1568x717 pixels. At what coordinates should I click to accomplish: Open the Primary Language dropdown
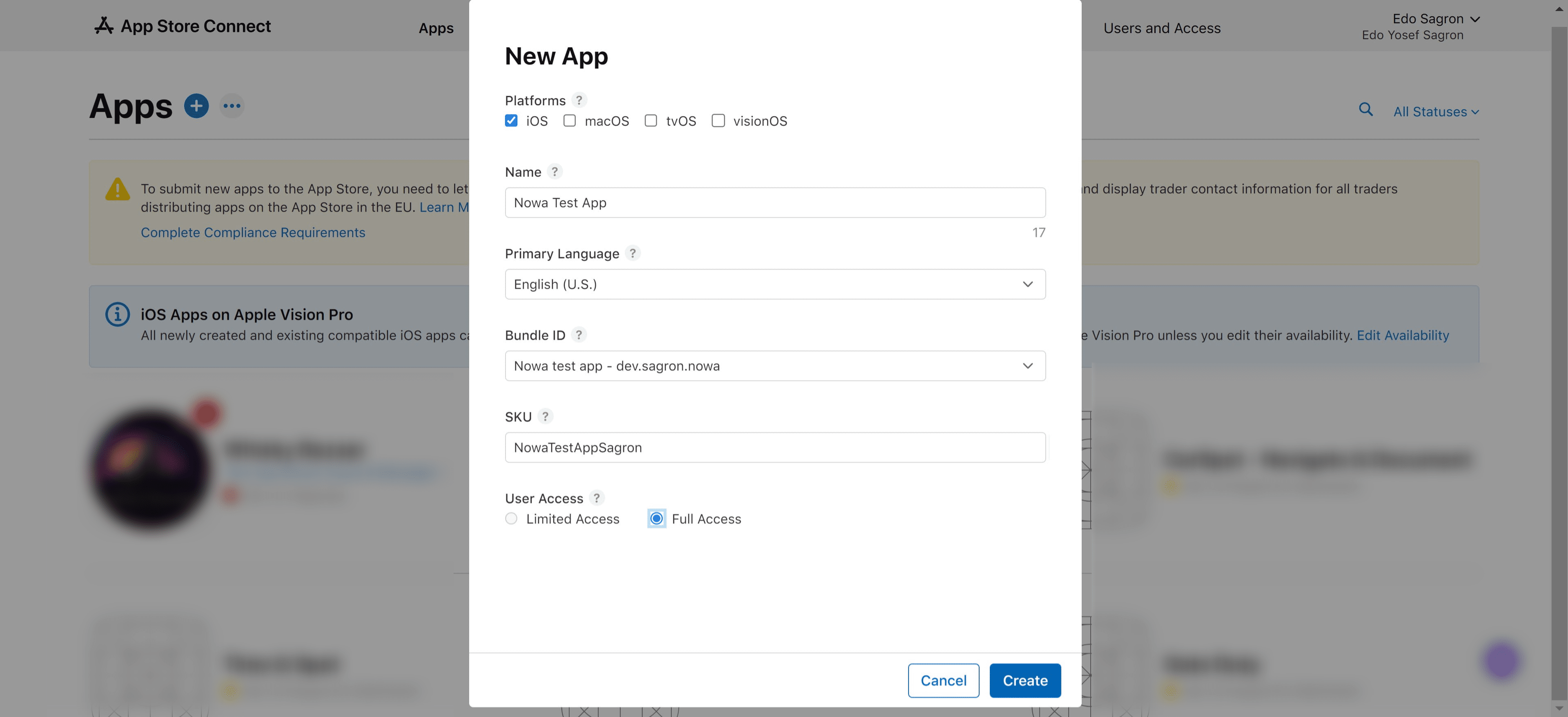click(x=775, y=284)
